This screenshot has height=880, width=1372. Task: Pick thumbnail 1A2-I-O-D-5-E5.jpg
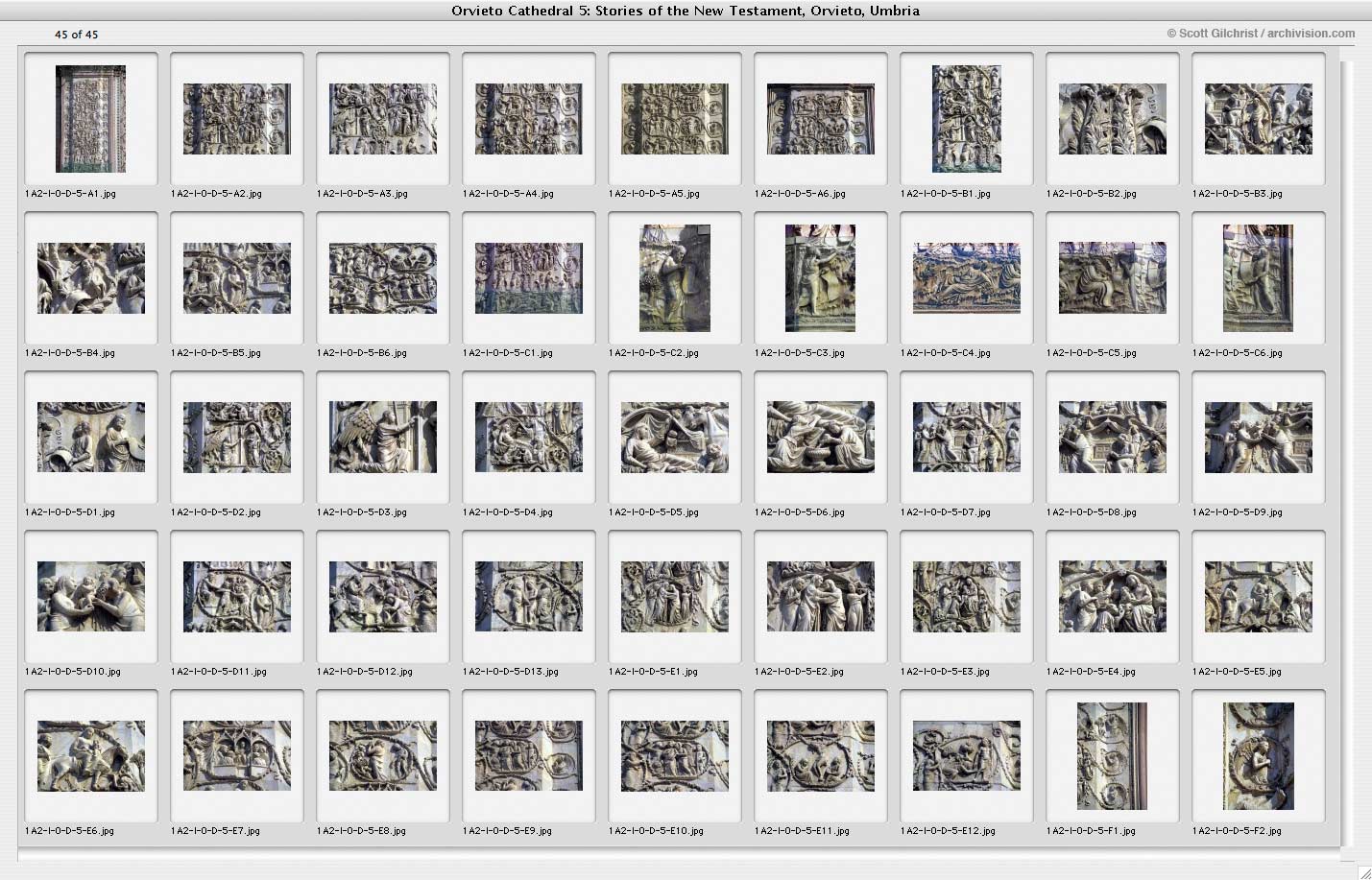[x=1259, y=597]
